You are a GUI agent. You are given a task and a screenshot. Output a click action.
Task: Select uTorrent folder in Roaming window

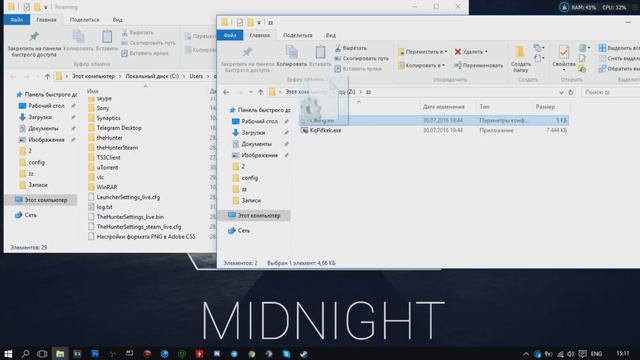tap(107, 167)
